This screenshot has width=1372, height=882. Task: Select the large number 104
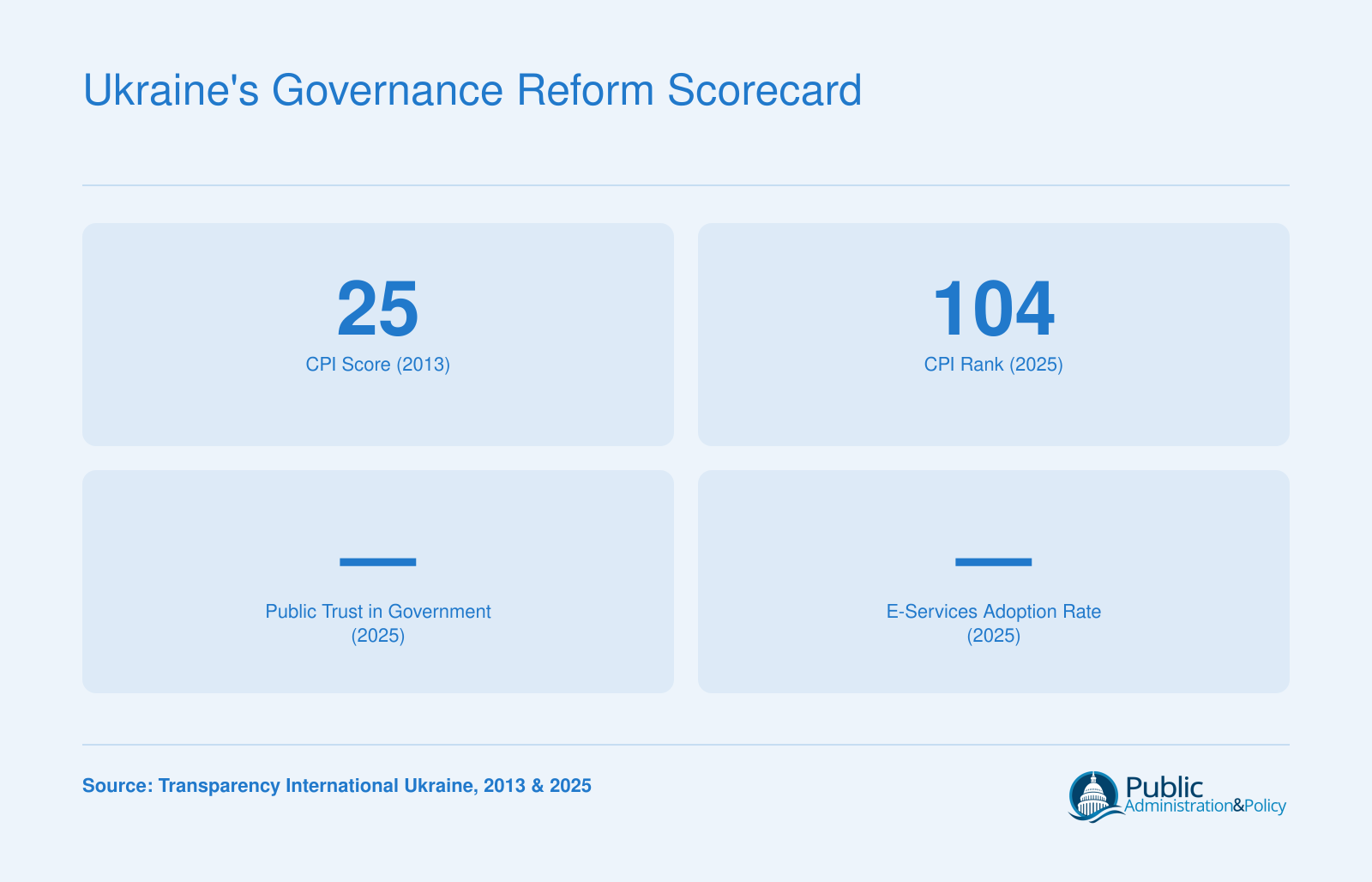tap(994, 309)
